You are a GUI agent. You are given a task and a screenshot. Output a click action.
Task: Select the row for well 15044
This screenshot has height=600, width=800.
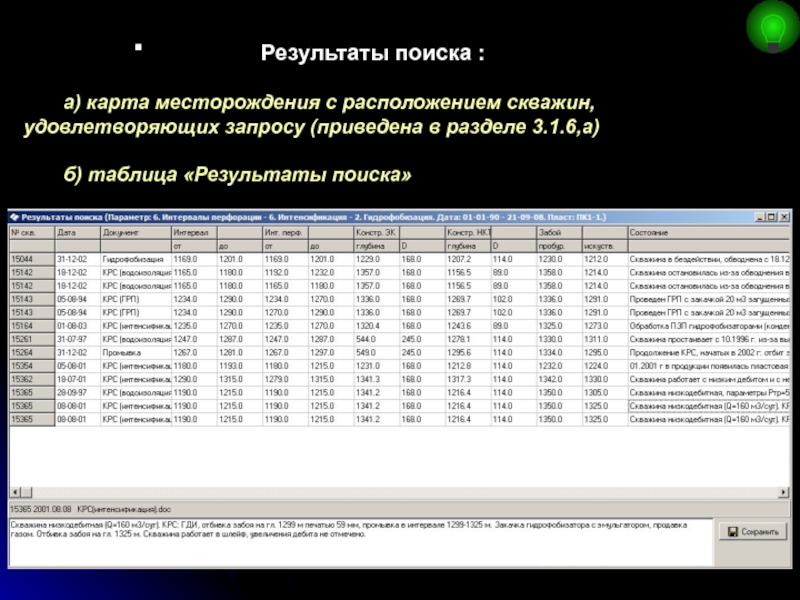(31, 258)
